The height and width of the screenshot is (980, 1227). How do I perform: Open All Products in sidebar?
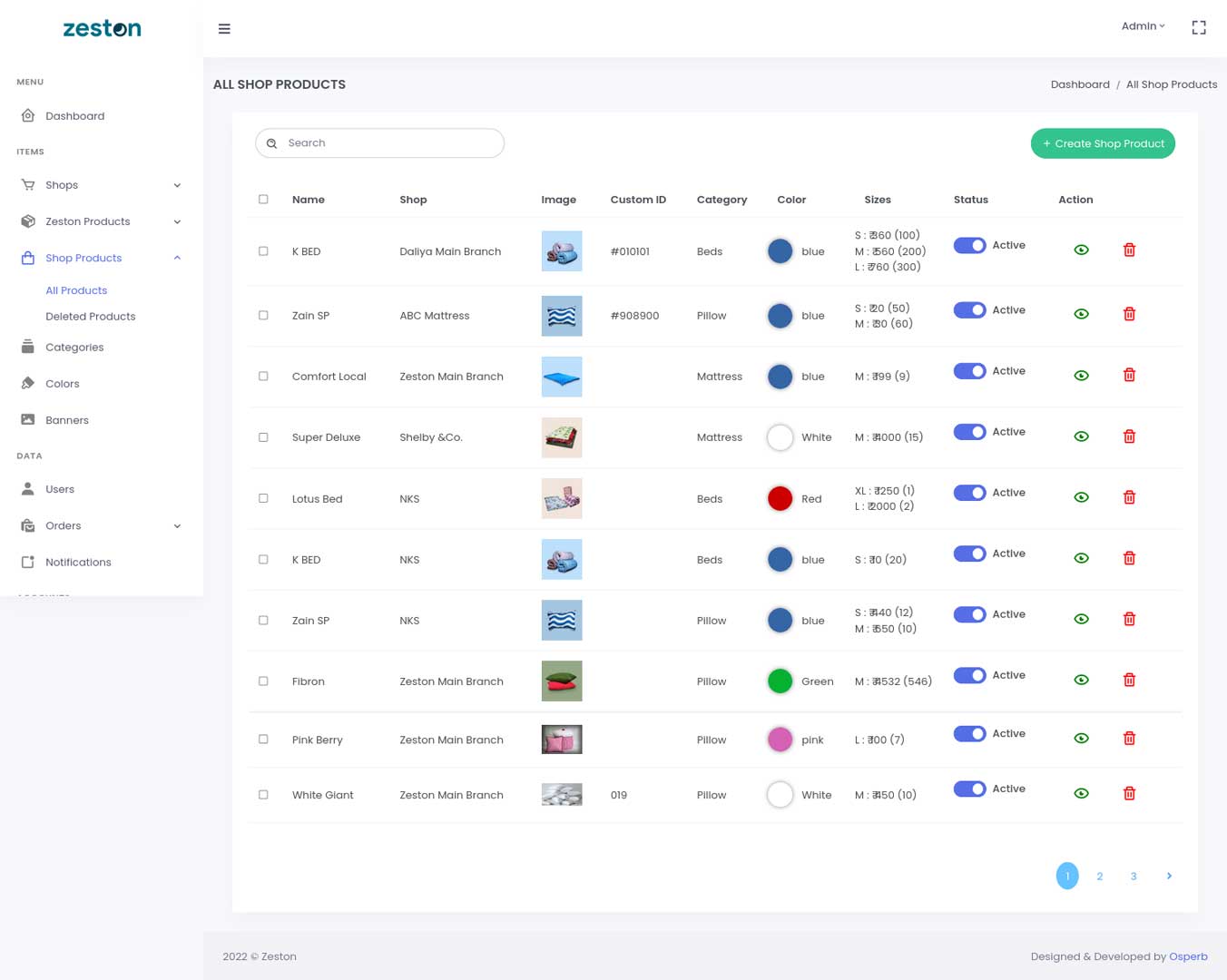(76, 290)
